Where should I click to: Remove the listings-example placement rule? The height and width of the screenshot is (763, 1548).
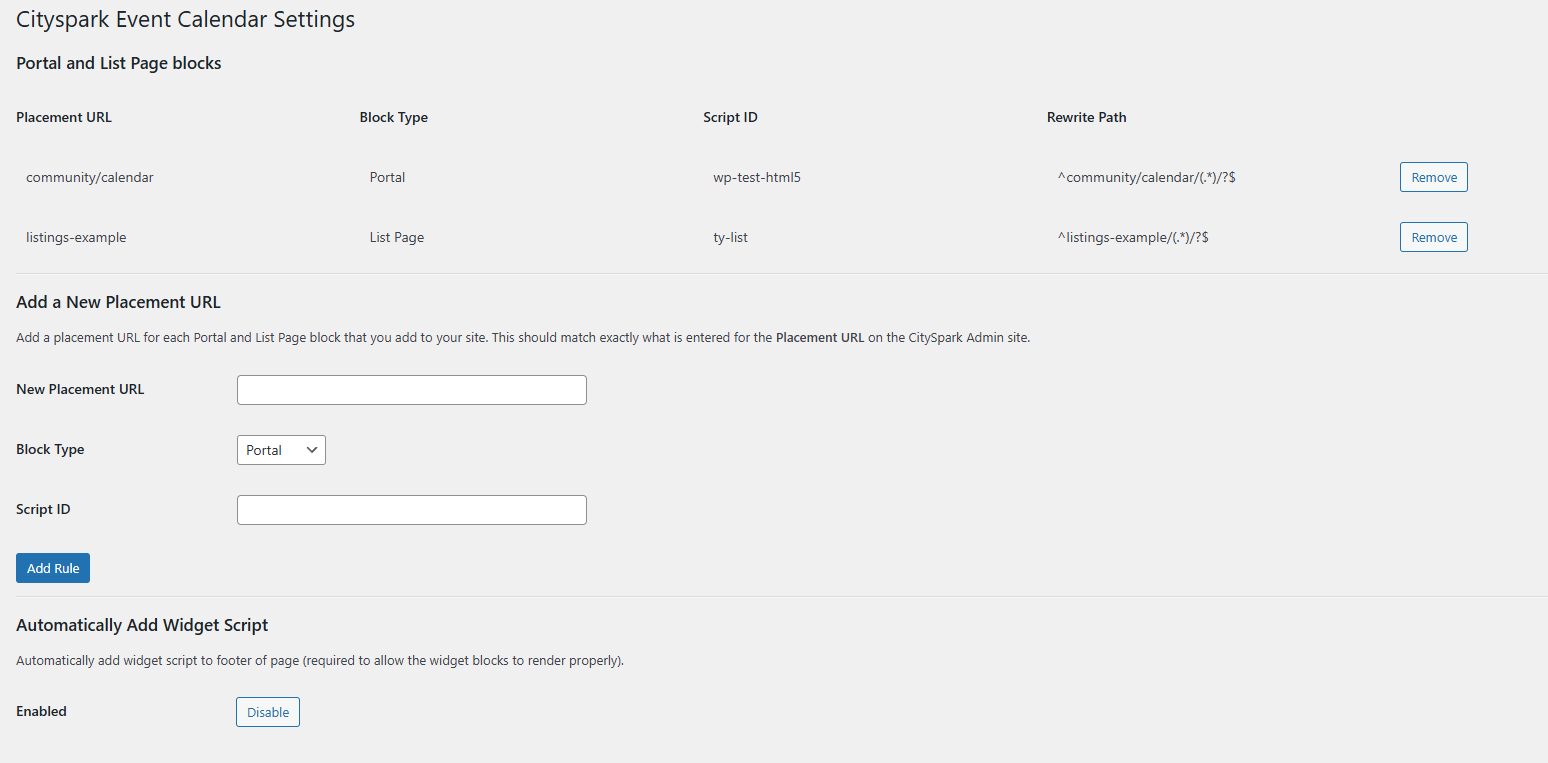pyautogui.click(x=1433, y=237)
